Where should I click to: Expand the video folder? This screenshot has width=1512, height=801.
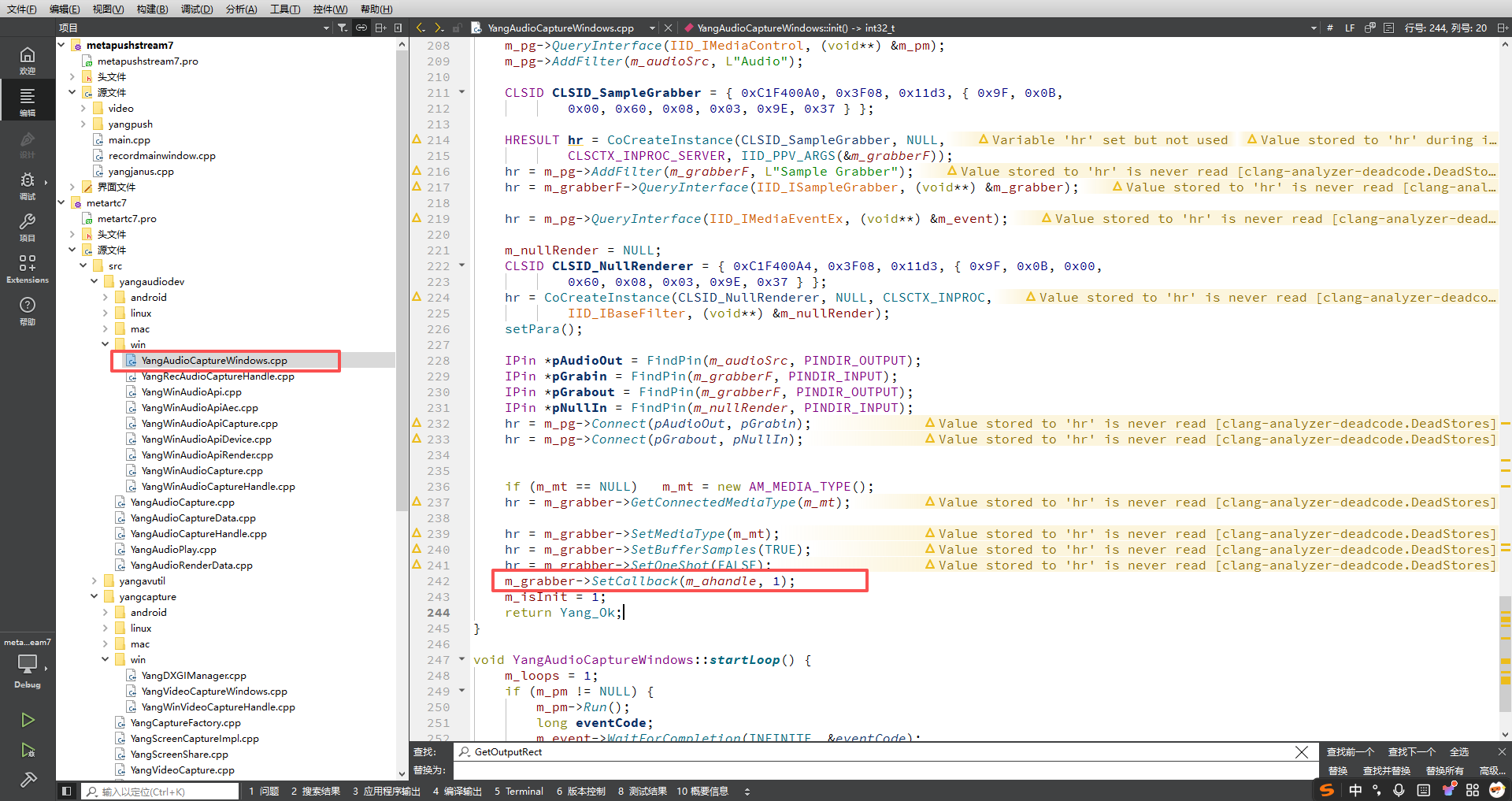tap(83, 108)
